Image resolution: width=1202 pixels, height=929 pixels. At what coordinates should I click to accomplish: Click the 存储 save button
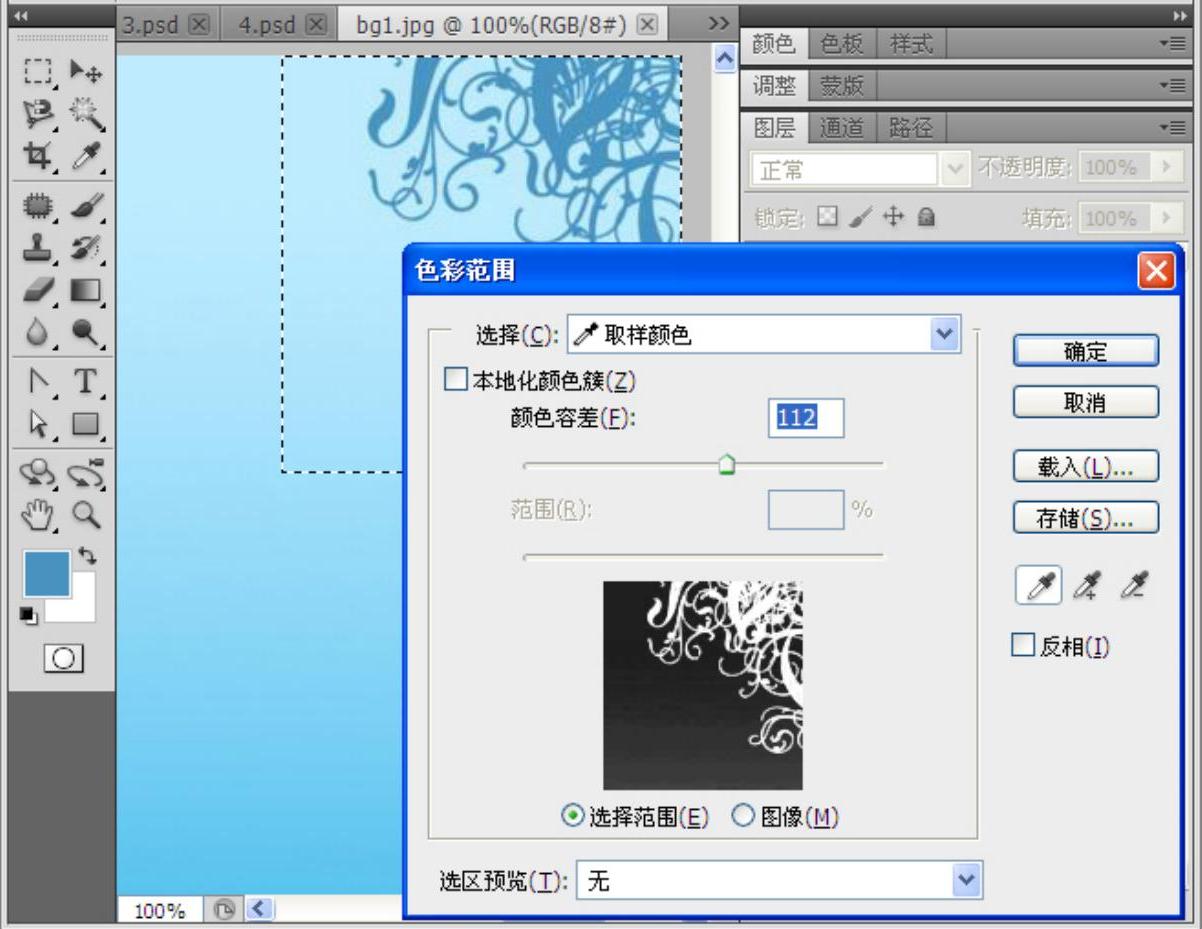coord(1085,518)
